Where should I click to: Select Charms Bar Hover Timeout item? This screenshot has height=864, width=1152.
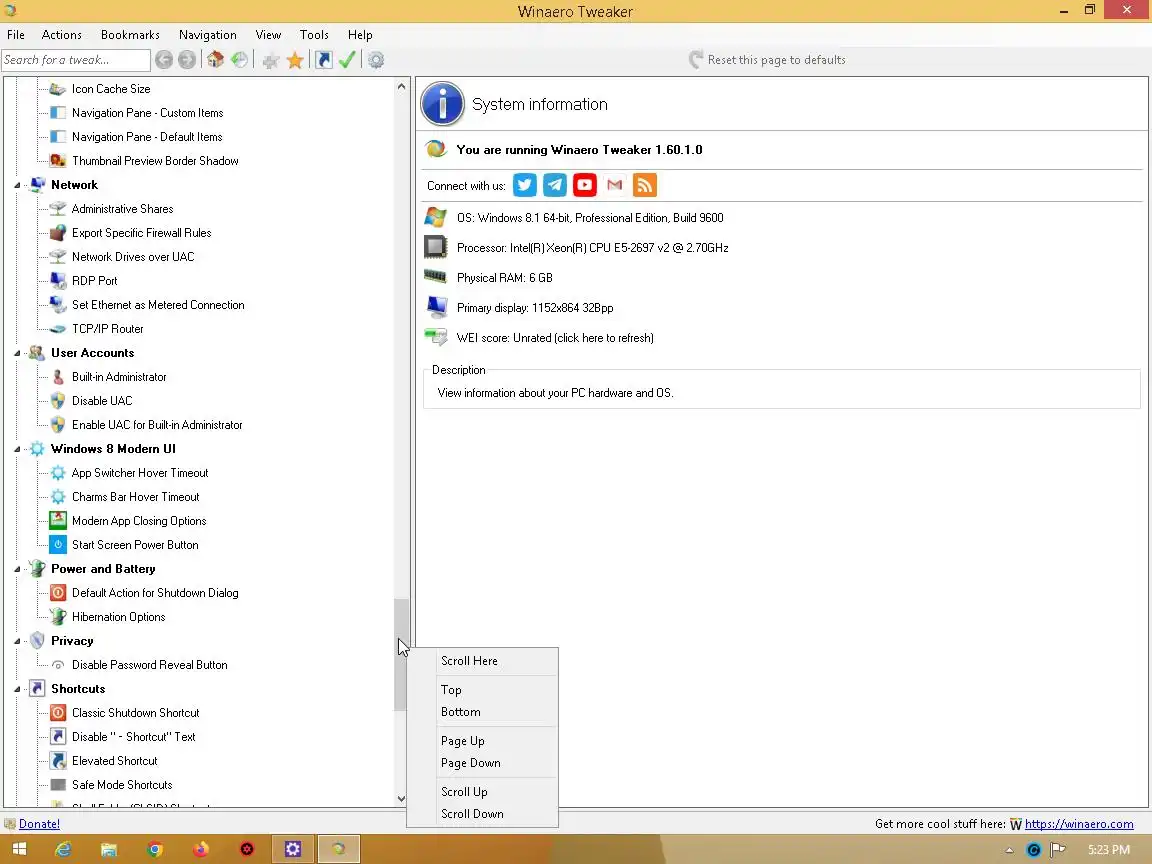135,497
